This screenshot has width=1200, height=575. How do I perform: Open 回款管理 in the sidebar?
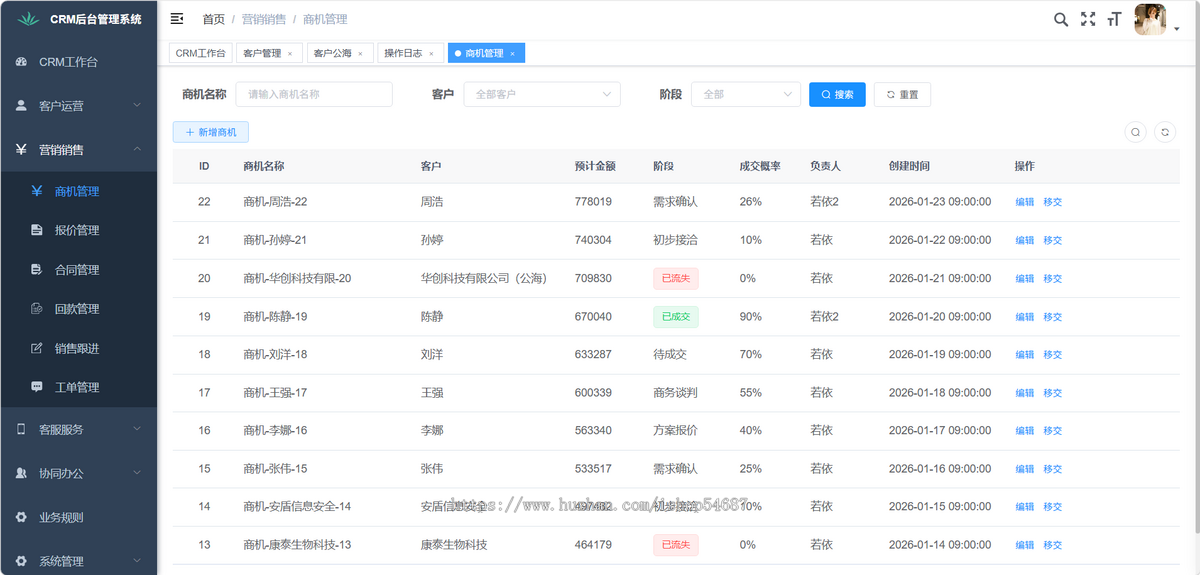click(x=78, y=309)
